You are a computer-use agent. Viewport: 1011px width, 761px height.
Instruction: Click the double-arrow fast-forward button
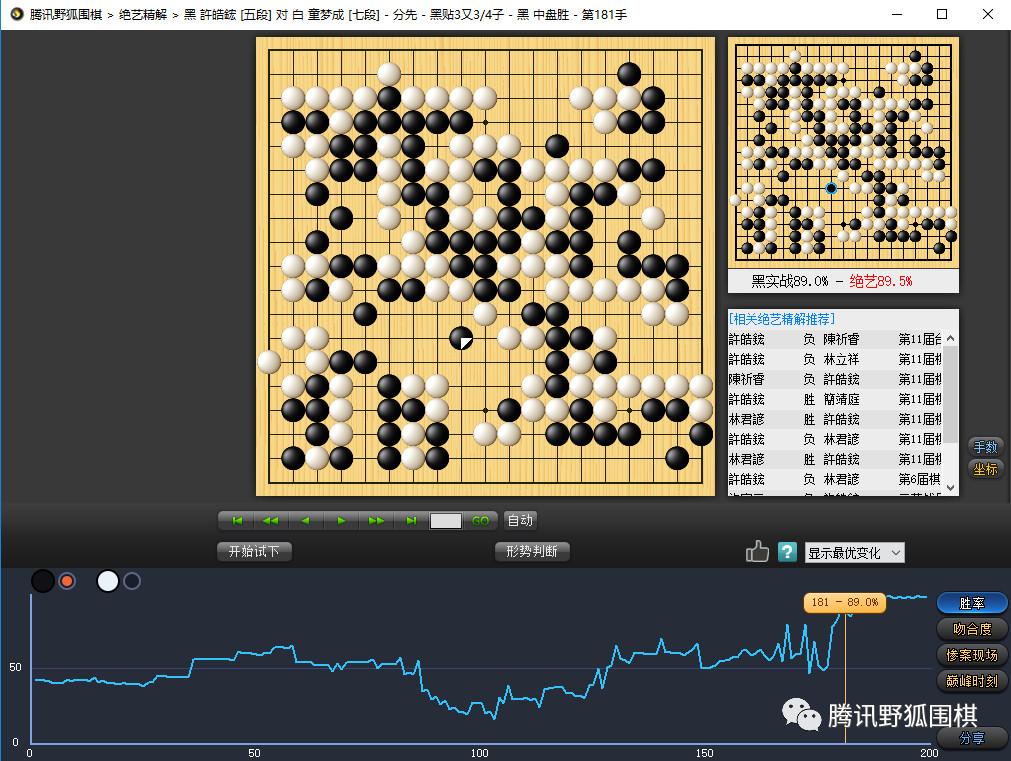(376, 520)
